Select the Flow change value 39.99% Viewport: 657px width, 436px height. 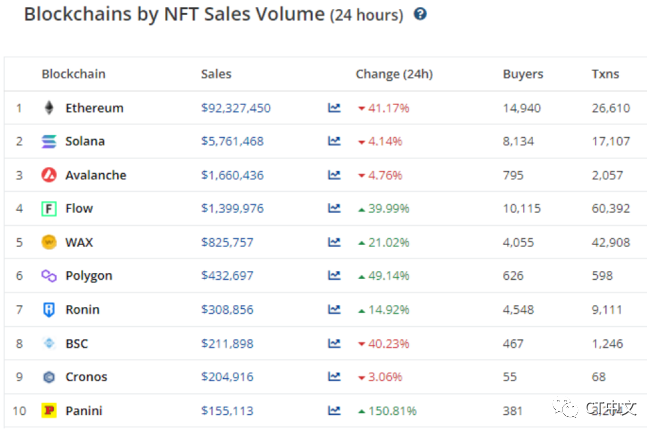pyautogui.click(x=388, y=208)
